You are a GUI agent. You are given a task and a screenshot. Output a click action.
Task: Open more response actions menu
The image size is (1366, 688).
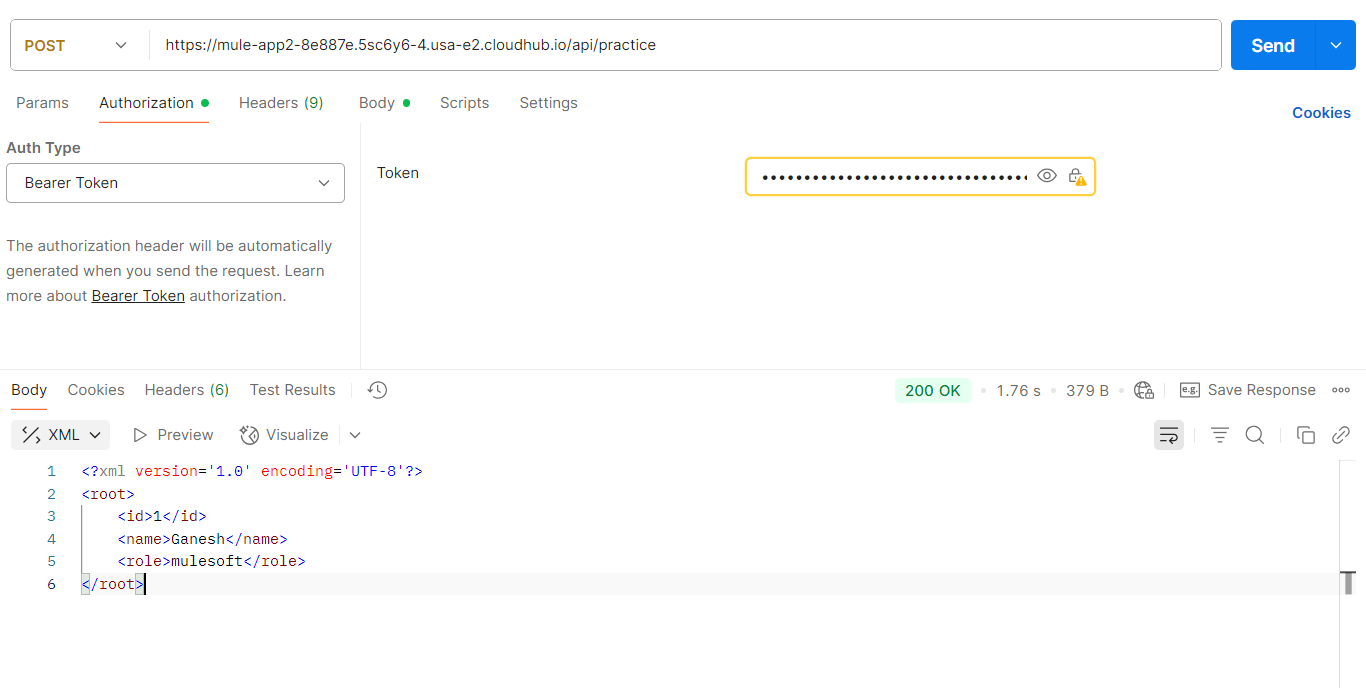coord(1341,390)
